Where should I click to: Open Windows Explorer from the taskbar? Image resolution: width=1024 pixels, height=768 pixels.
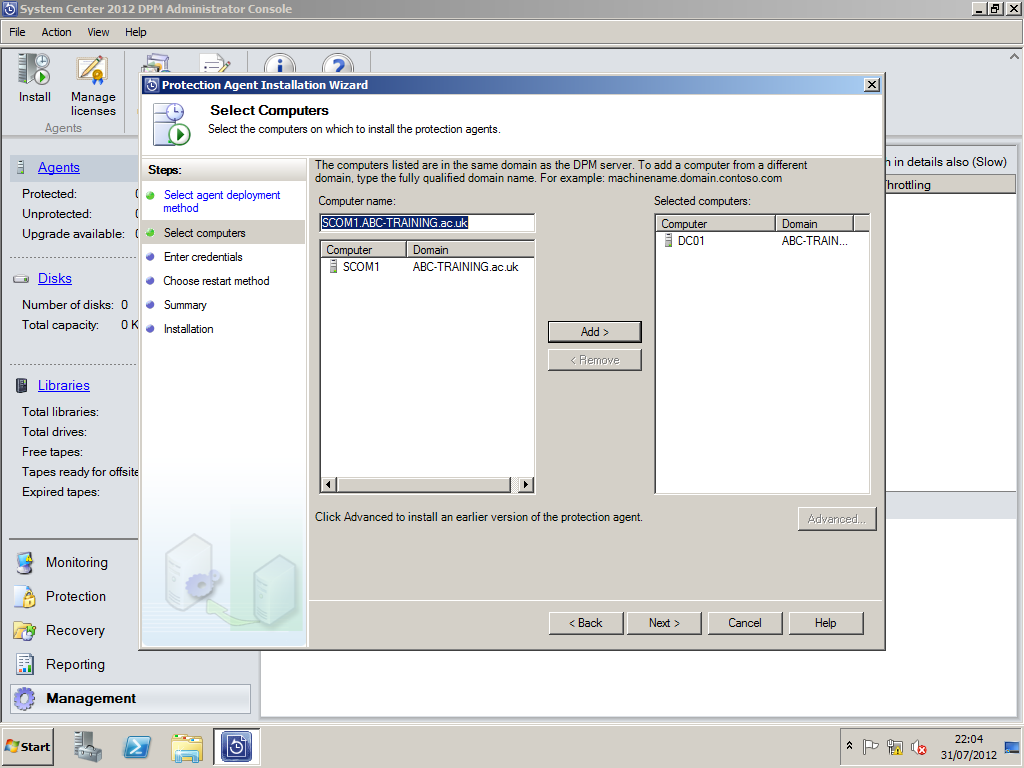click(x=187, y=746)
